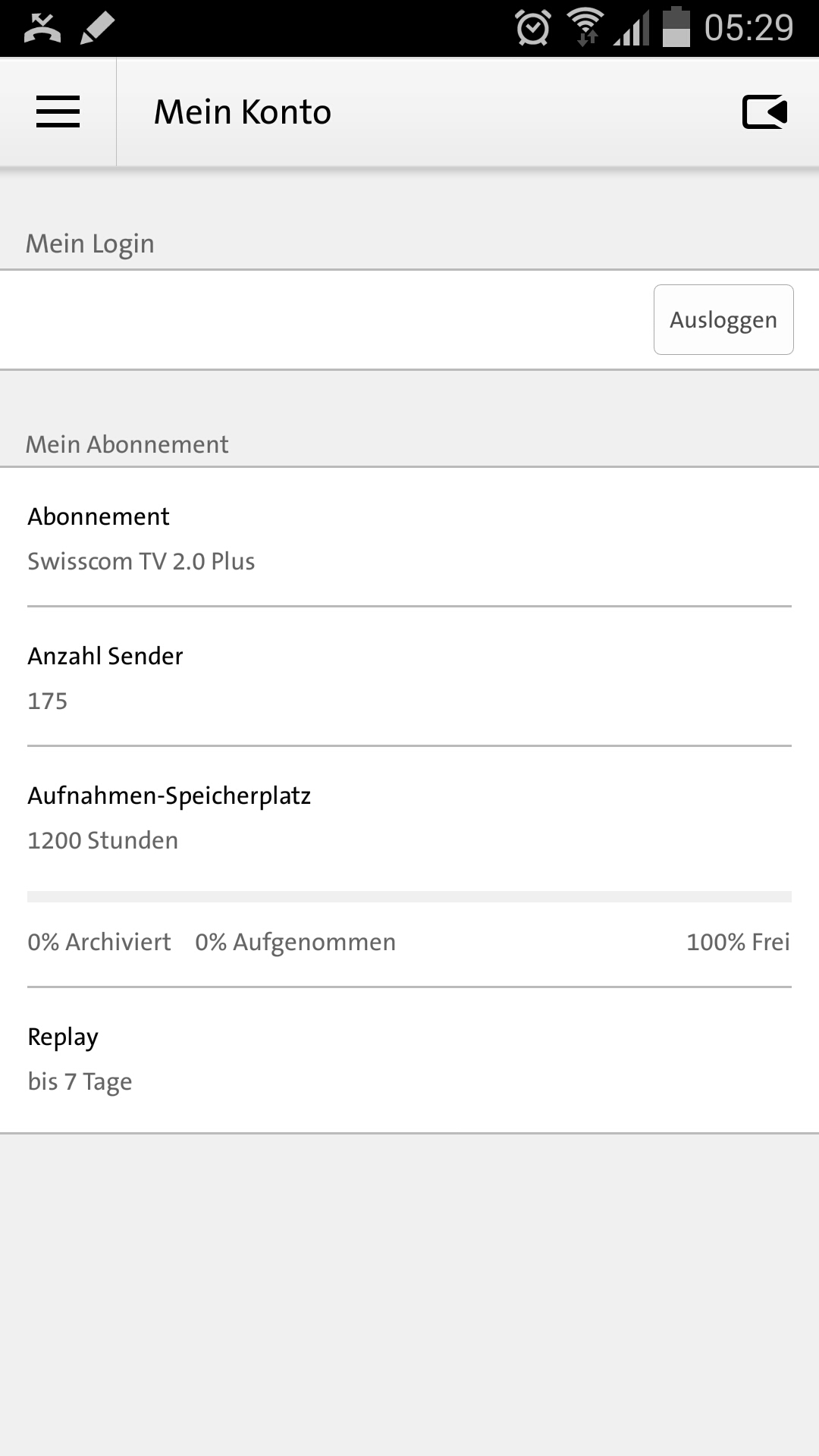Tap the battery status icon
This screenshot has width=819, height=1456.
pyautogui.click(x=676, y=27)
